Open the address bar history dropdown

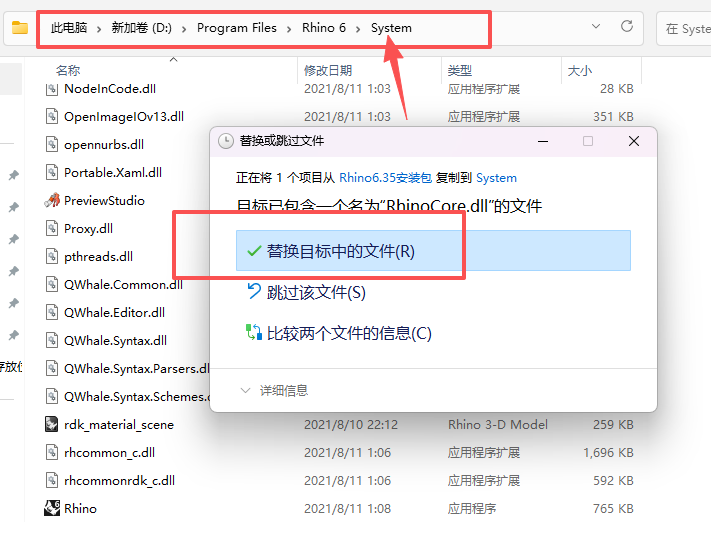coord(596,26)
